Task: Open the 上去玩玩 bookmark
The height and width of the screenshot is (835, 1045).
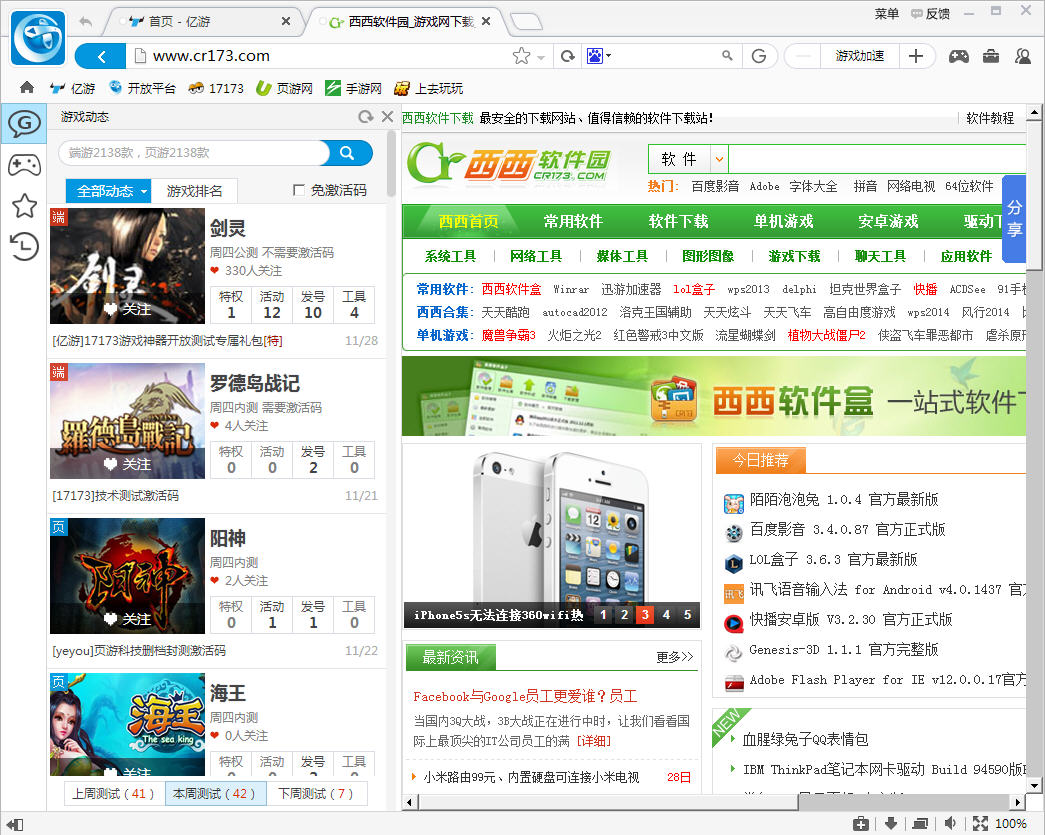Action: (x=429, y=88)
